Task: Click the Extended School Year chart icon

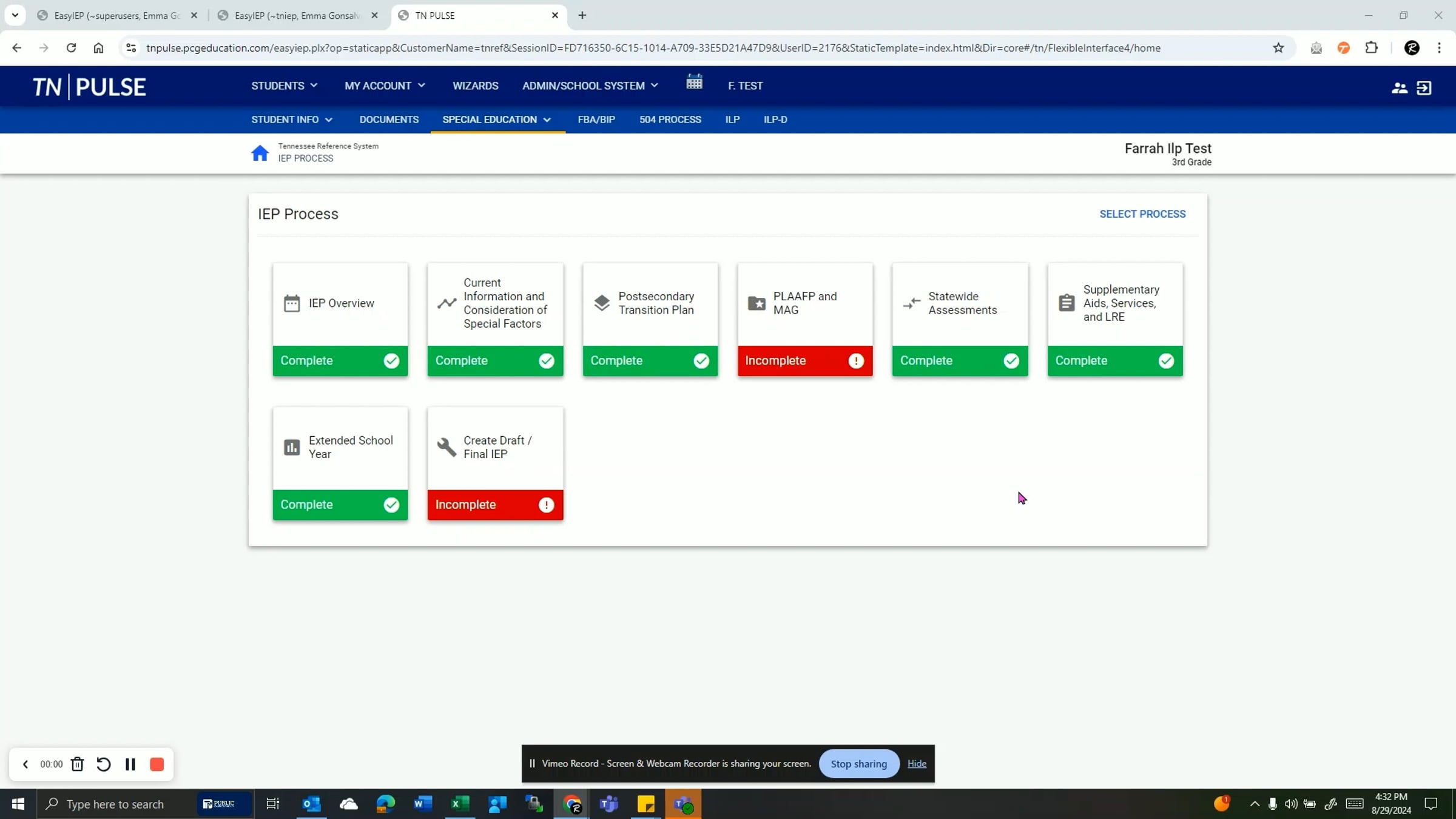Action: pyautogui.click(x=292, y=447)
